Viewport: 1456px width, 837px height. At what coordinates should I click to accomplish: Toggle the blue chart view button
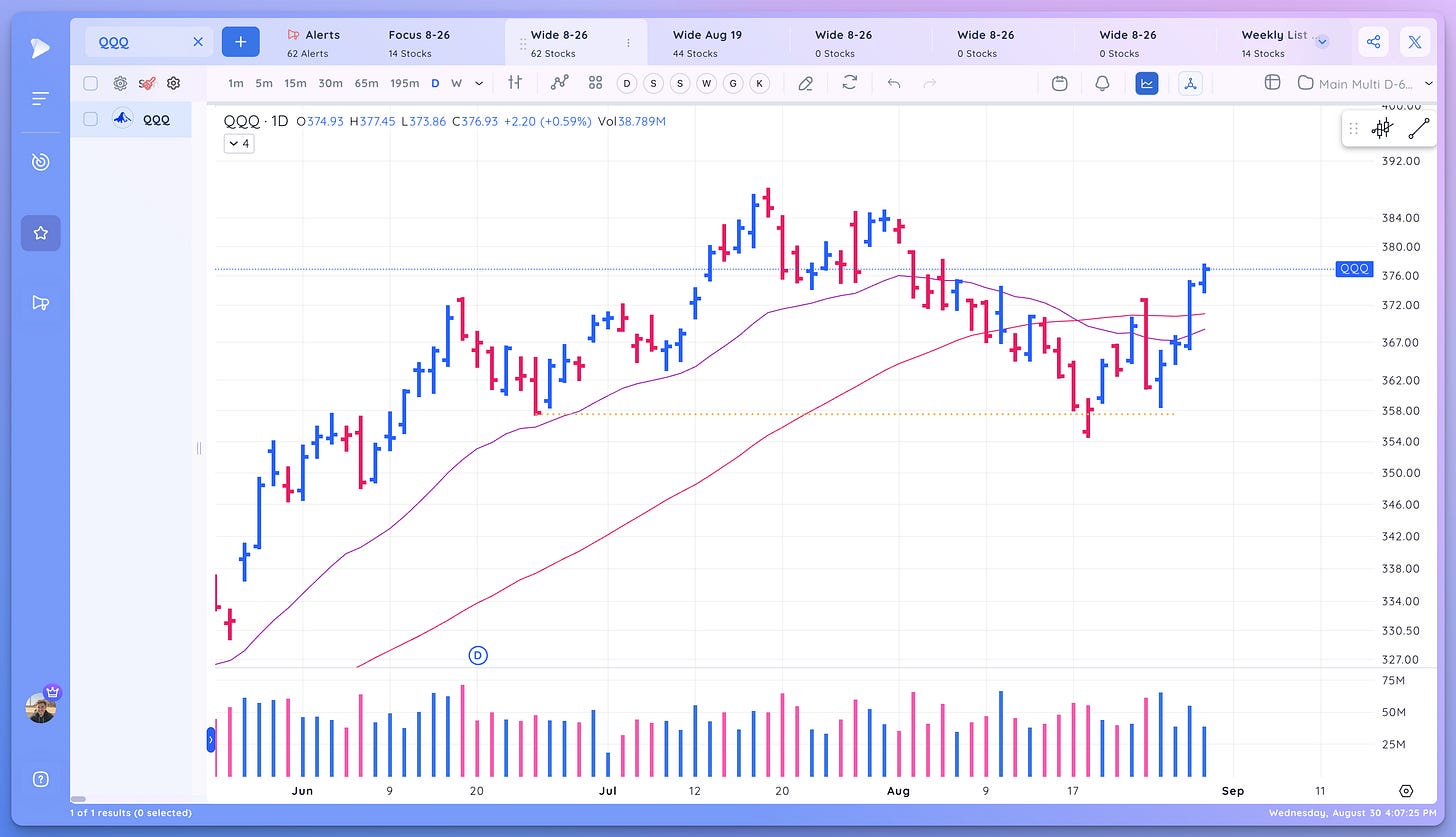click(x=1147, y=83)
